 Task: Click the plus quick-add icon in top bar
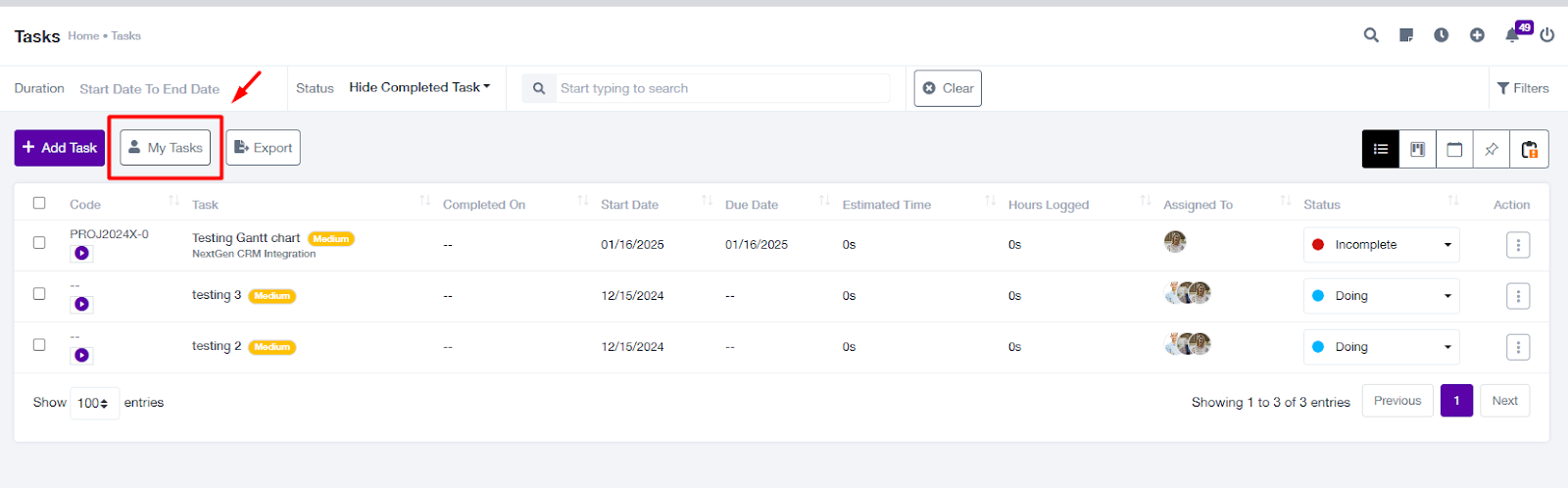coord(1477,35)
